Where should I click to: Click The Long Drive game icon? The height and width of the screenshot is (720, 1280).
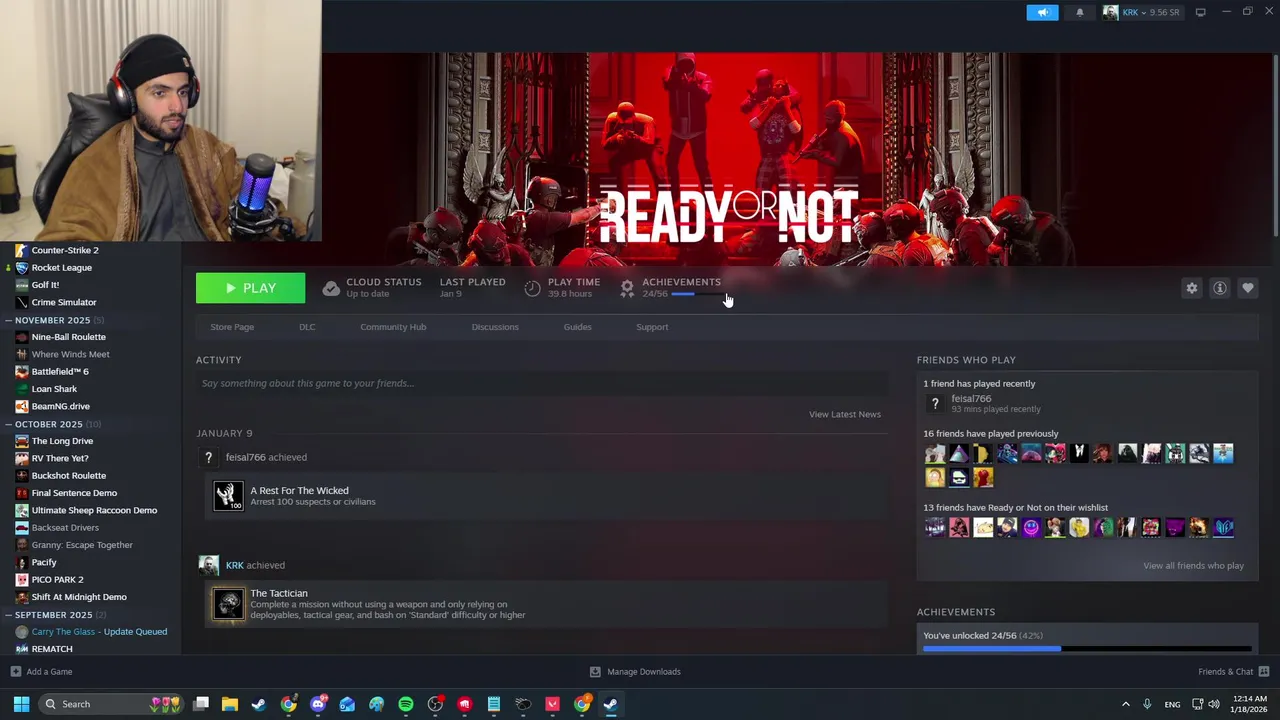click(x=22, y=441)
